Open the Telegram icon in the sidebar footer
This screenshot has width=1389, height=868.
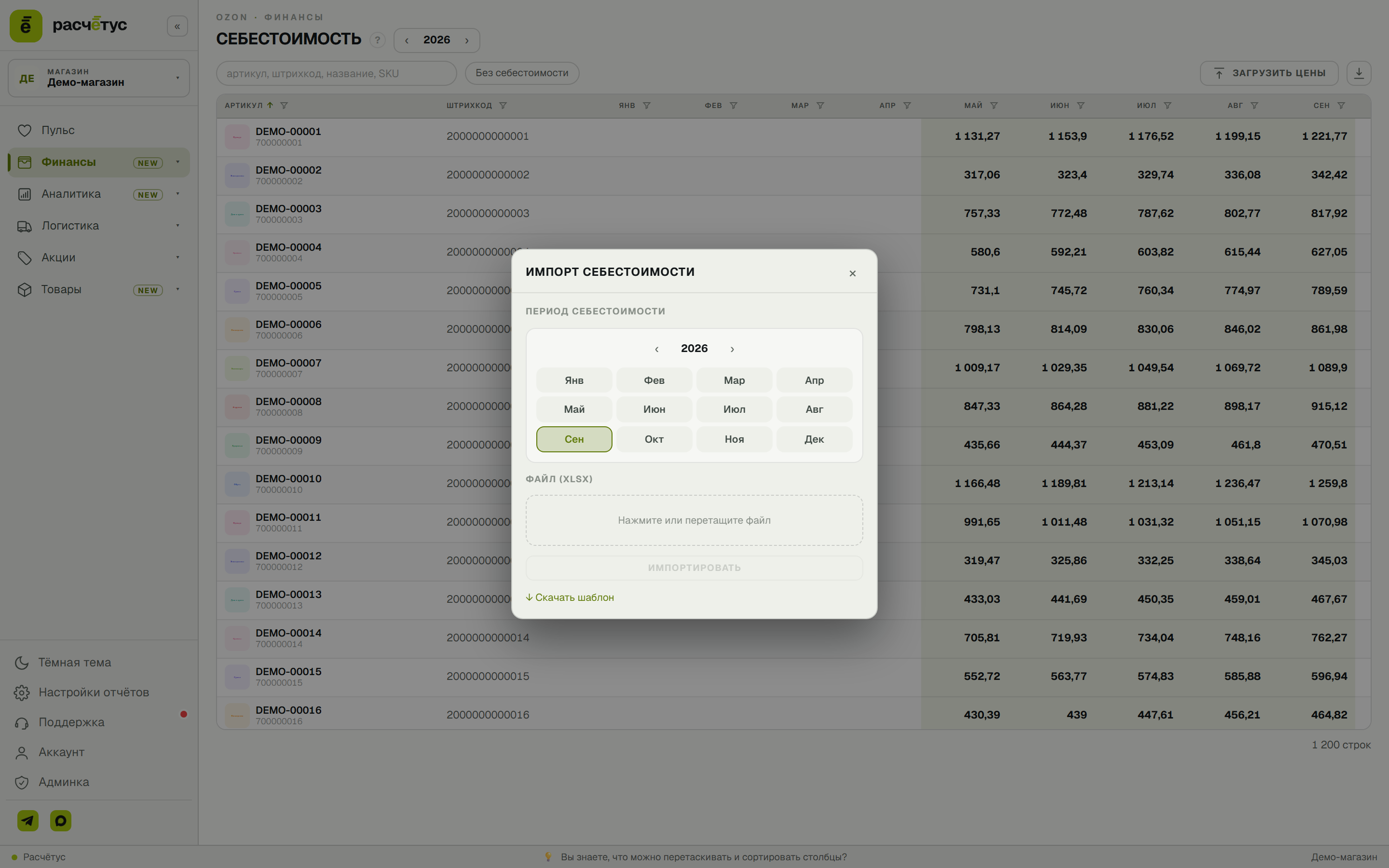tap(28, 820)
